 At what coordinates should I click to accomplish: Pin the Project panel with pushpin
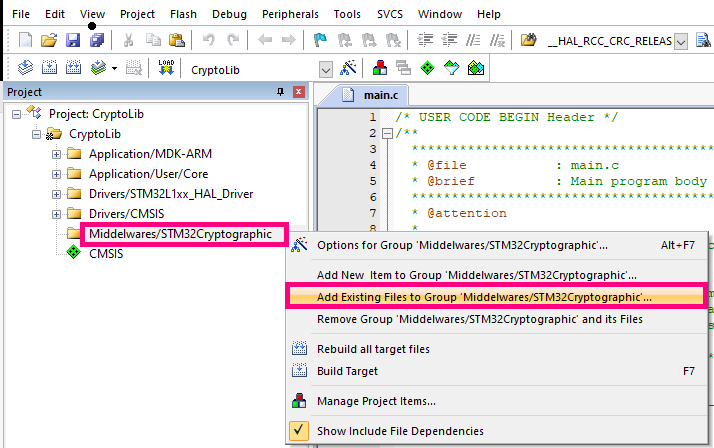pos(280,92)
